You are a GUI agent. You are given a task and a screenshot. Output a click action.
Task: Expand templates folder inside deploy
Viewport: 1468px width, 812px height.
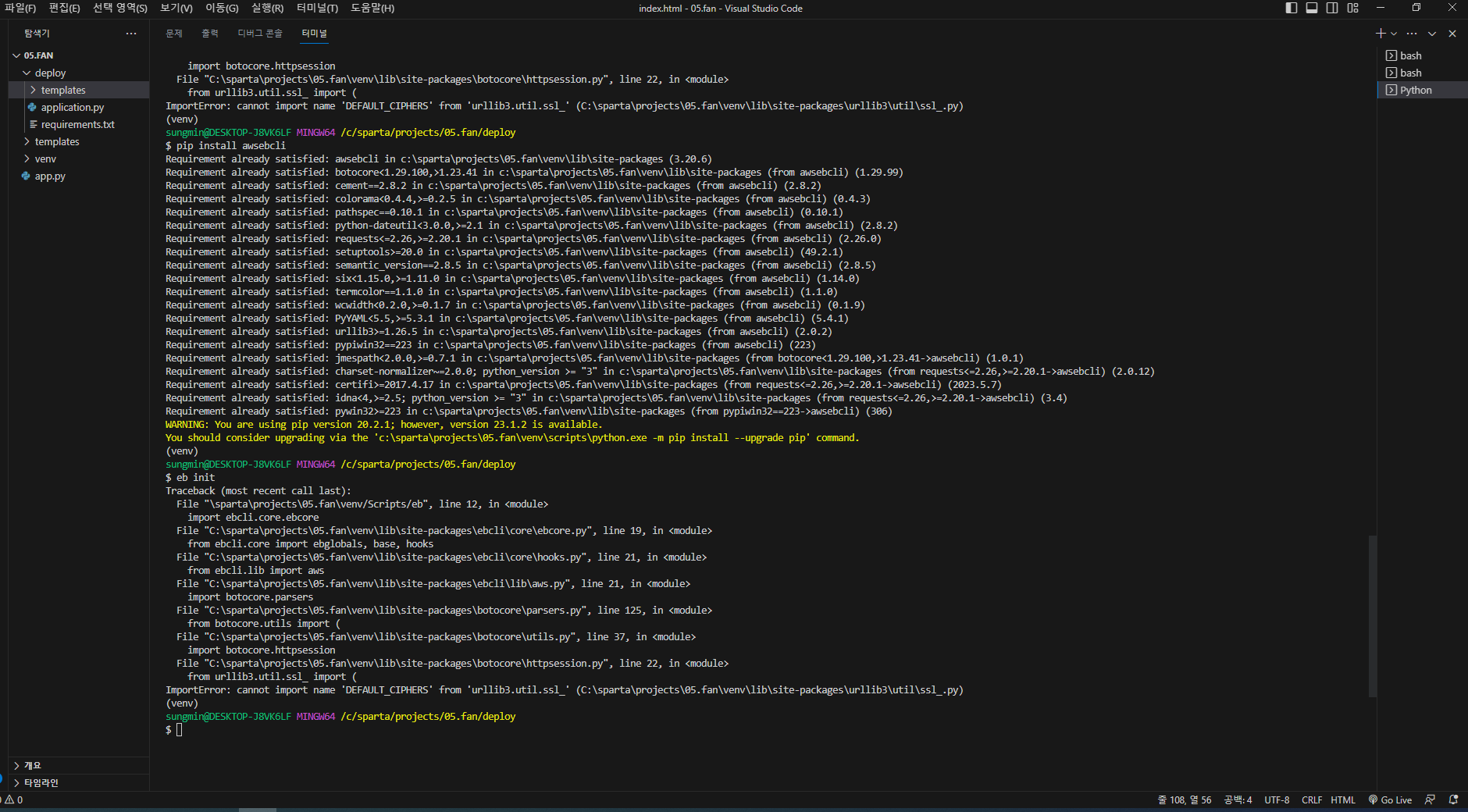pos(33,90)
